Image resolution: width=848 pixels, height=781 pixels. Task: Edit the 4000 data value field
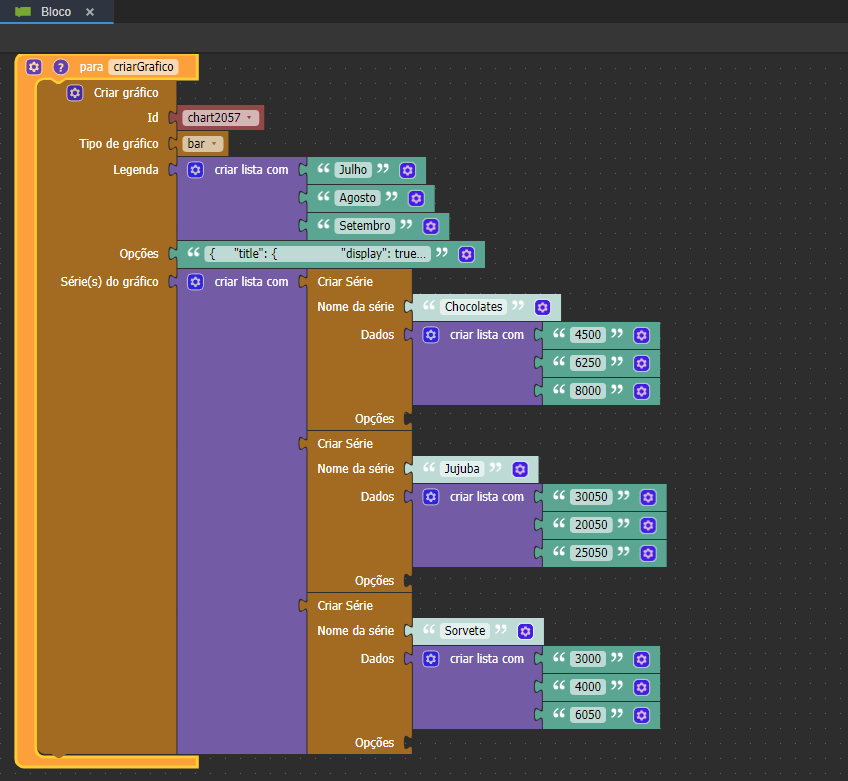coord(588,687)
